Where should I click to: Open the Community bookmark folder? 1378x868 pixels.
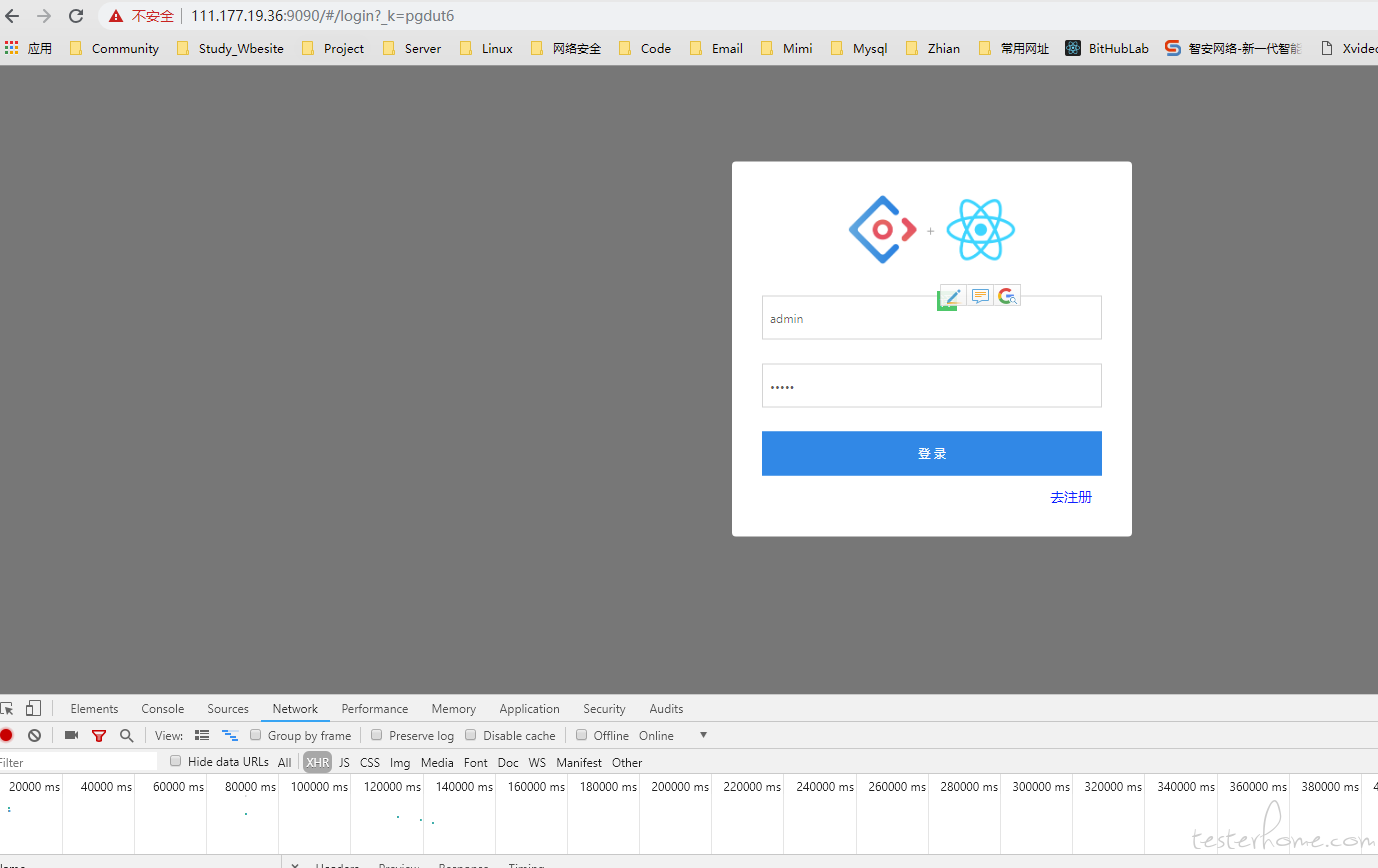pyautogui.click(x=114, y=48)
